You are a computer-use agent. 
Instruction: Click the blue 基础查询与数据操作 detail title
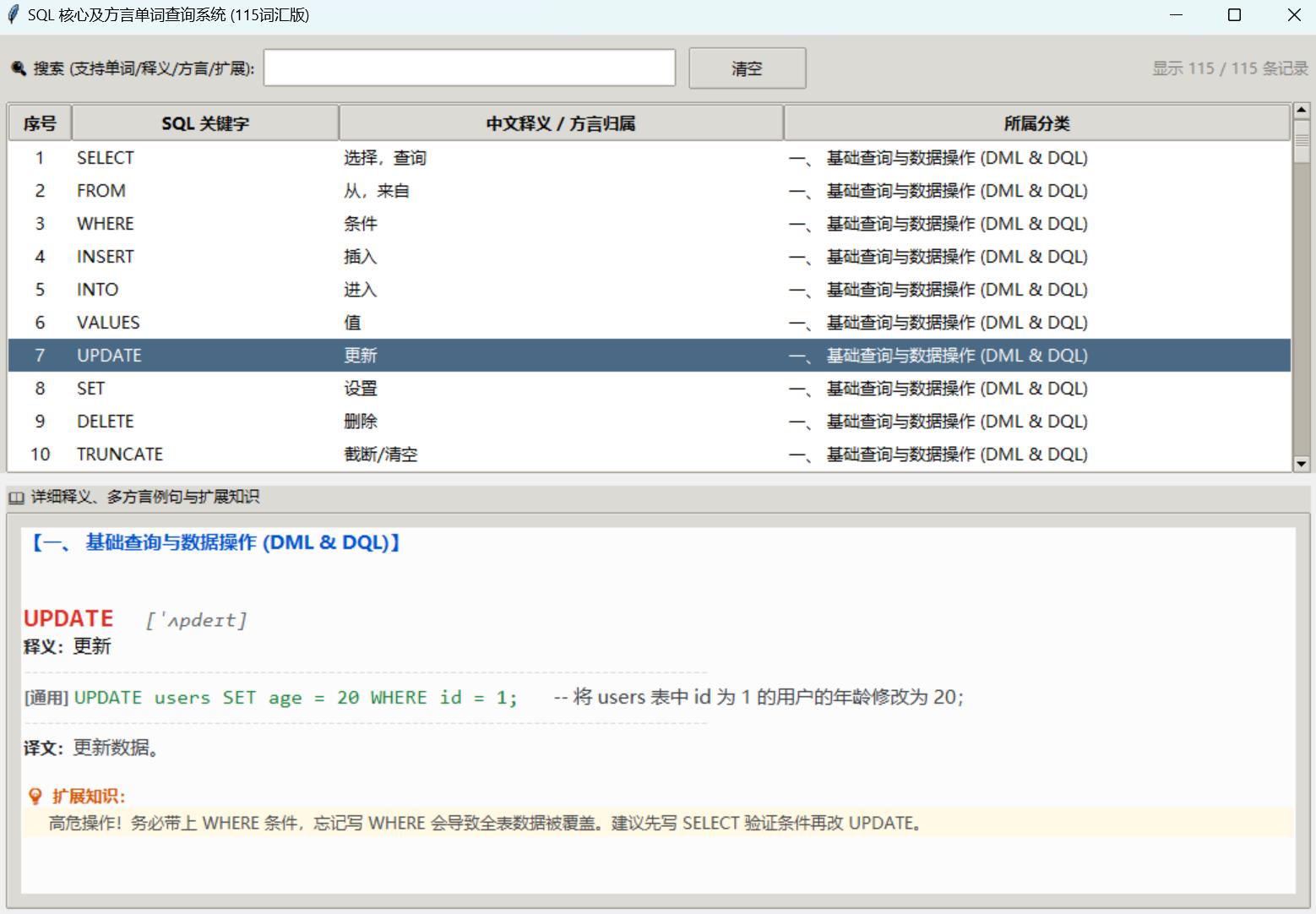pos(215,542)
